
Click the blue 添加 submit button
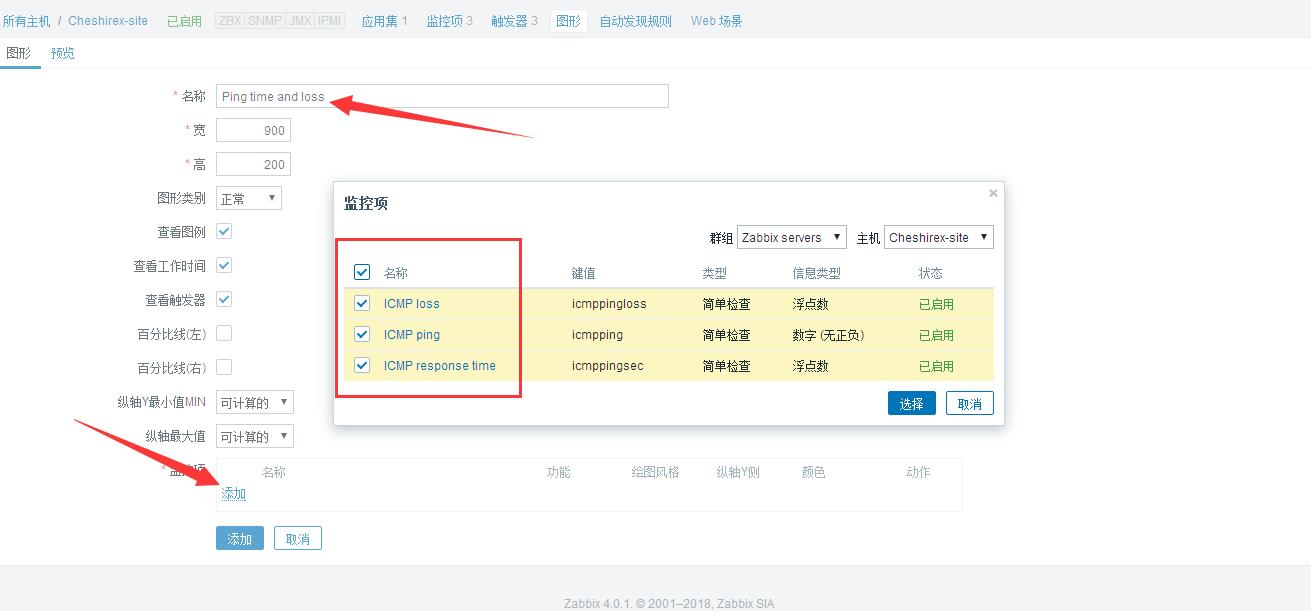point(240,538)
